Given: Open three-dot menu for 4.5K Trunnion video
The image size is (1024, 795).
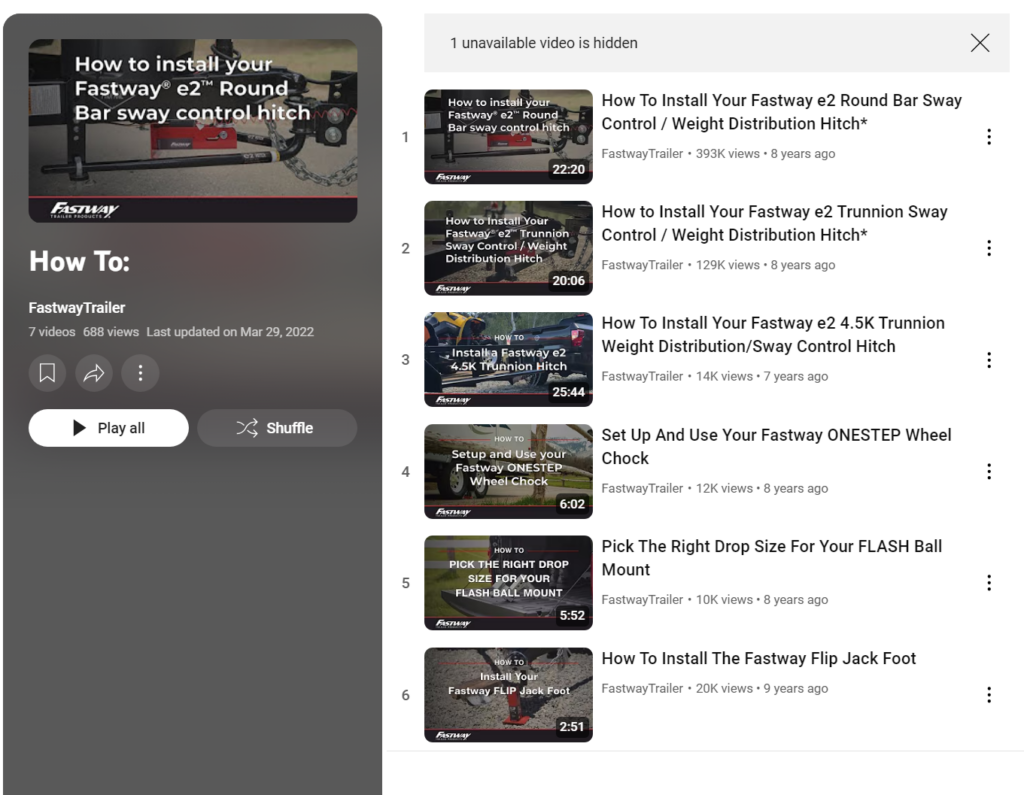Looking at the screenshot, I should [x=988, y=360].
